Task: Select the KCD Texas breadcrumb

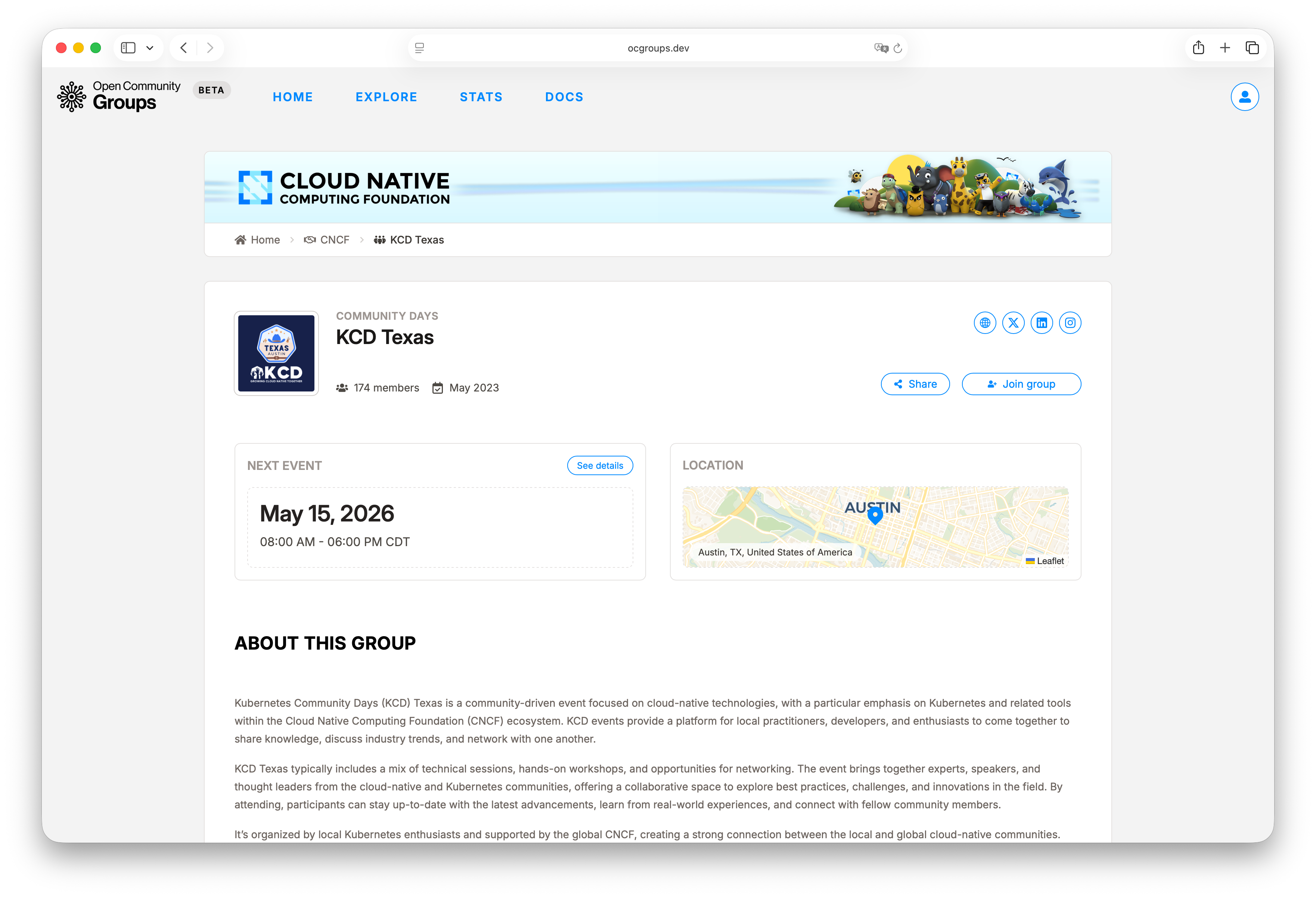Action: [409, 240]
